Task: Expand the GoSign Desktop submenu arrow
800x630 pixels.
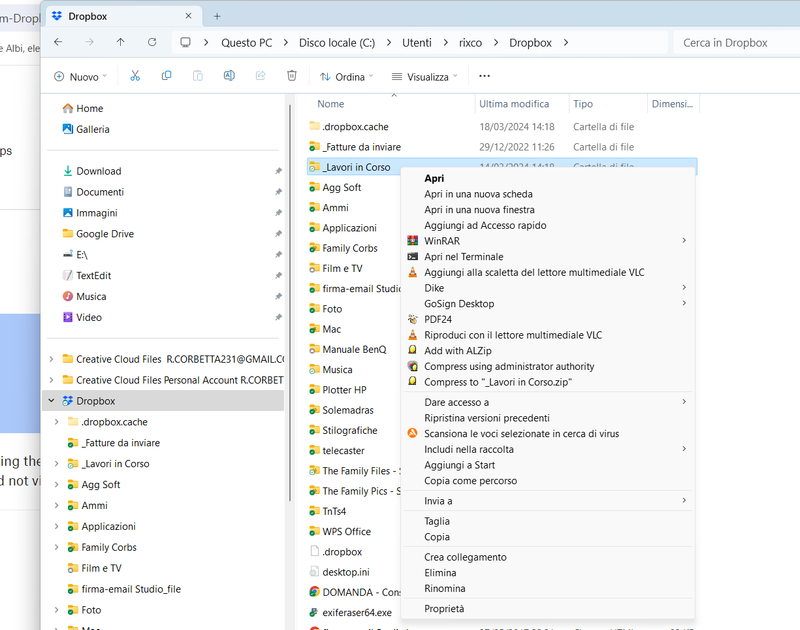Action: coord(684,303)
